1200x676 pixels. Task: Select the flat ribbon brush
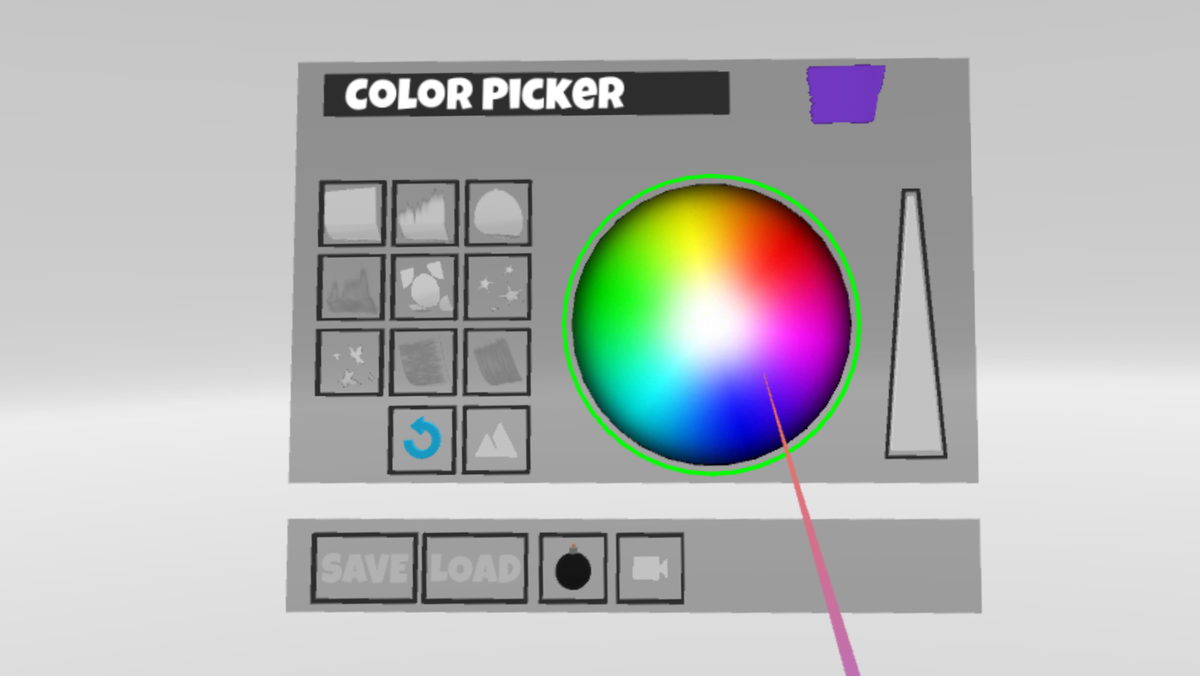(x=352, y=212)
